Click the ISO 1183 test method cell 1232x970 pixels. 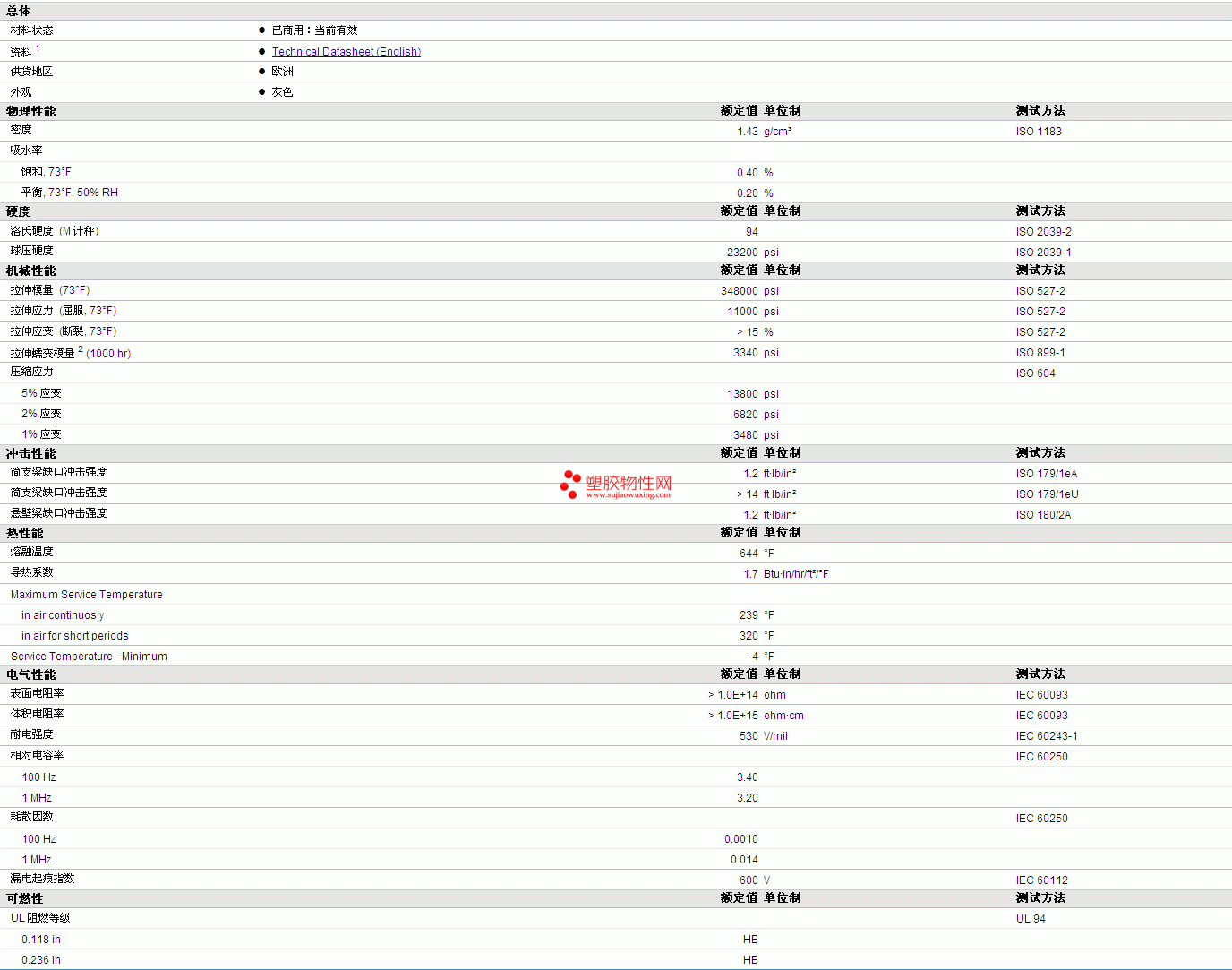1039,132
